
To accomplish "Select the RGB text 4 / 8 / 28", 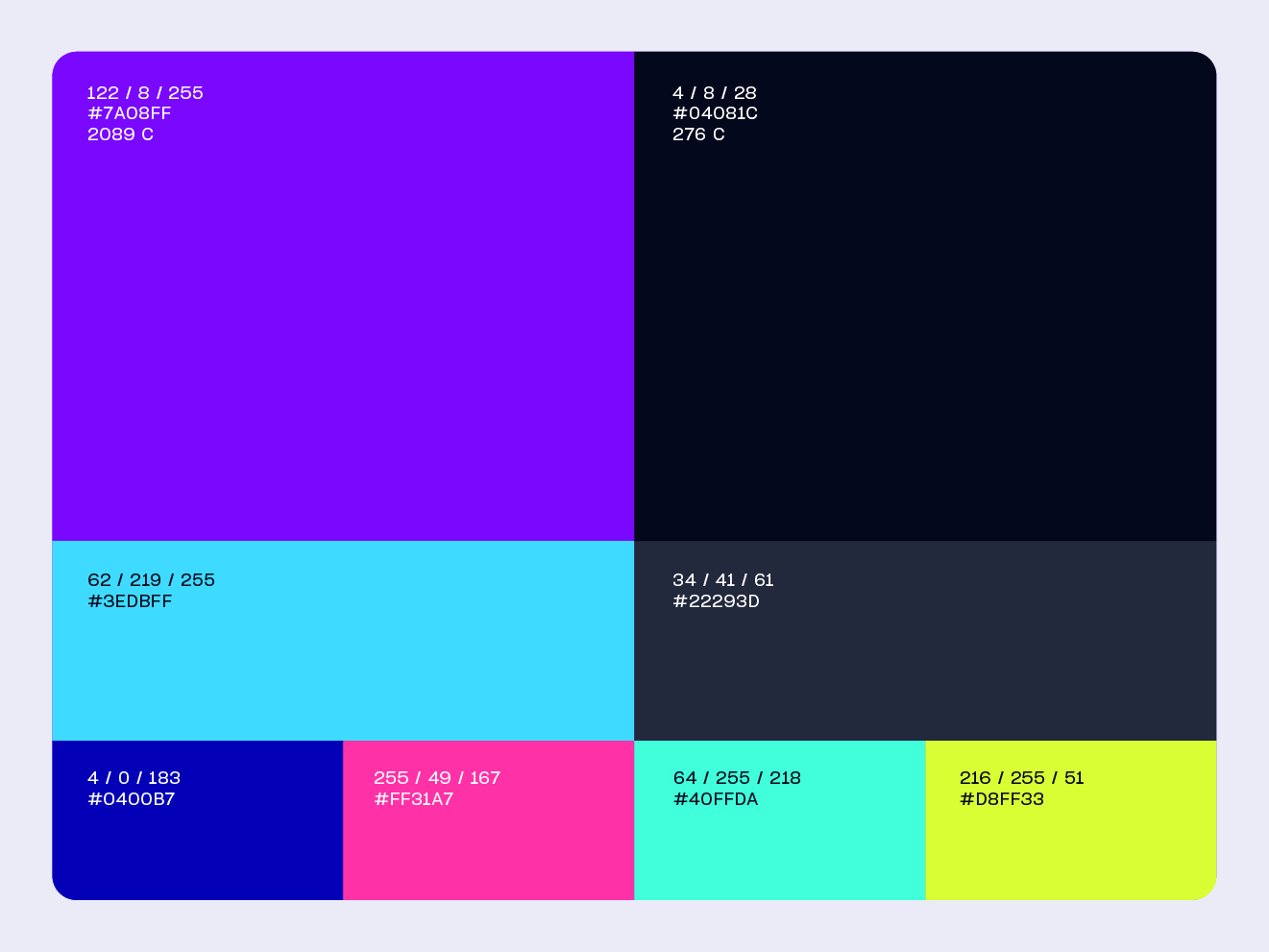I will 715,93.
